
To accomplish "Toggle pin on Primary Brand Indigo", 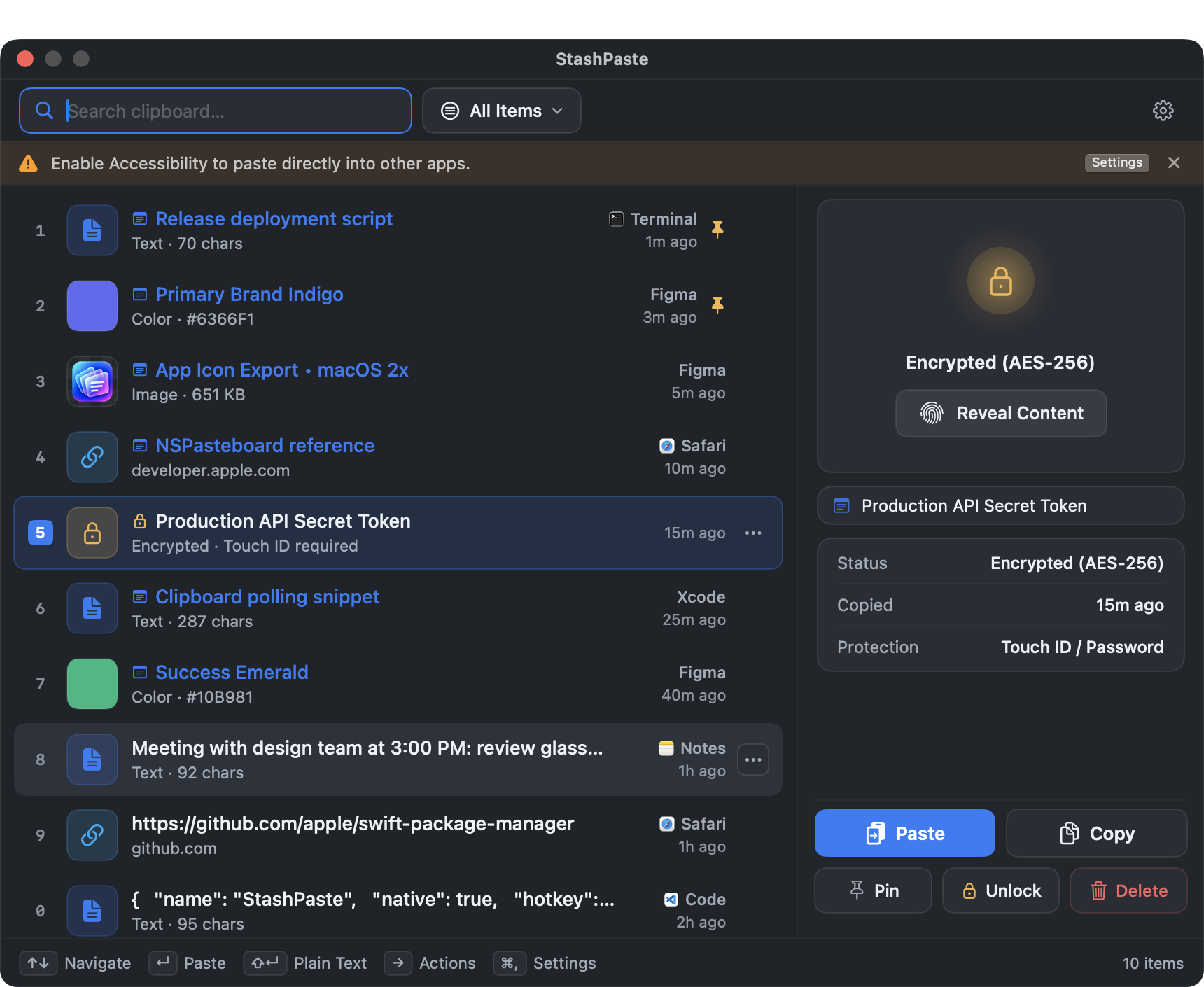I will [x=717, y=305].
